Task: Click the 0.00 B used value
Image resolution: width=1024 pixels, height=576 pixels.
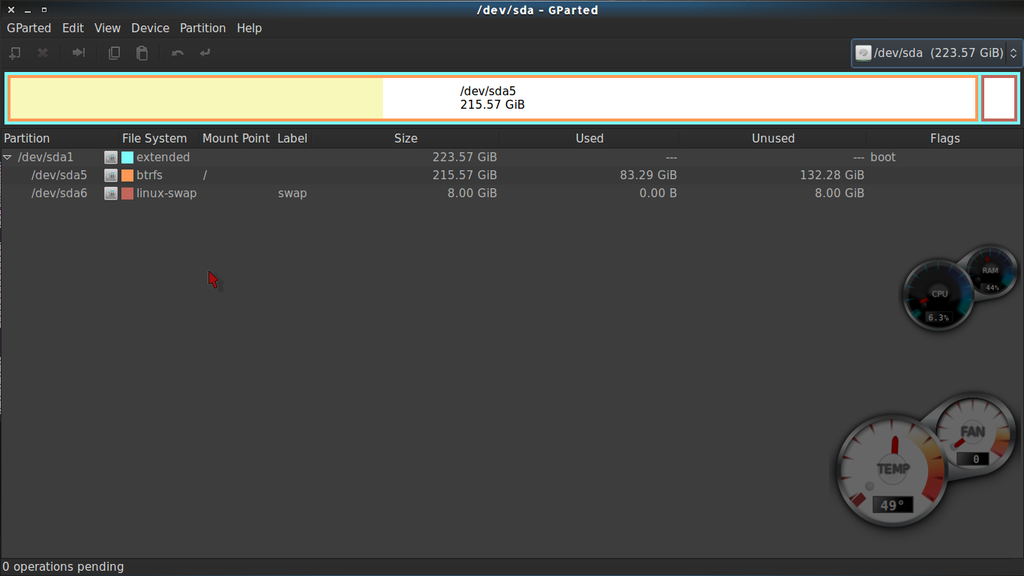Action: coord(658,193)
